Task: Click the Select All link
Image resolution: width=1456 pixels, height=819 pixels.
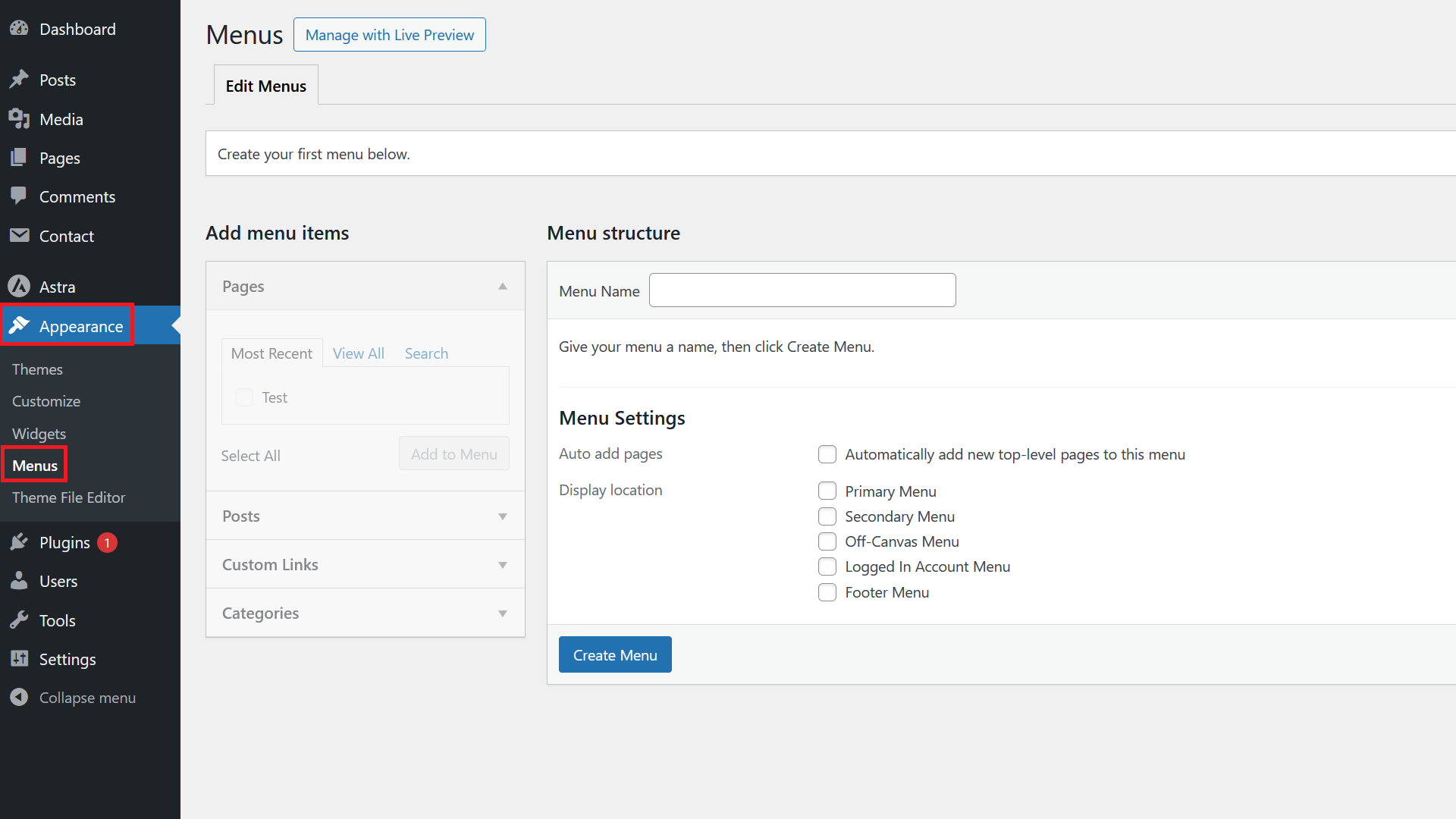Action: pyautogui.click(x=250, y=456)
